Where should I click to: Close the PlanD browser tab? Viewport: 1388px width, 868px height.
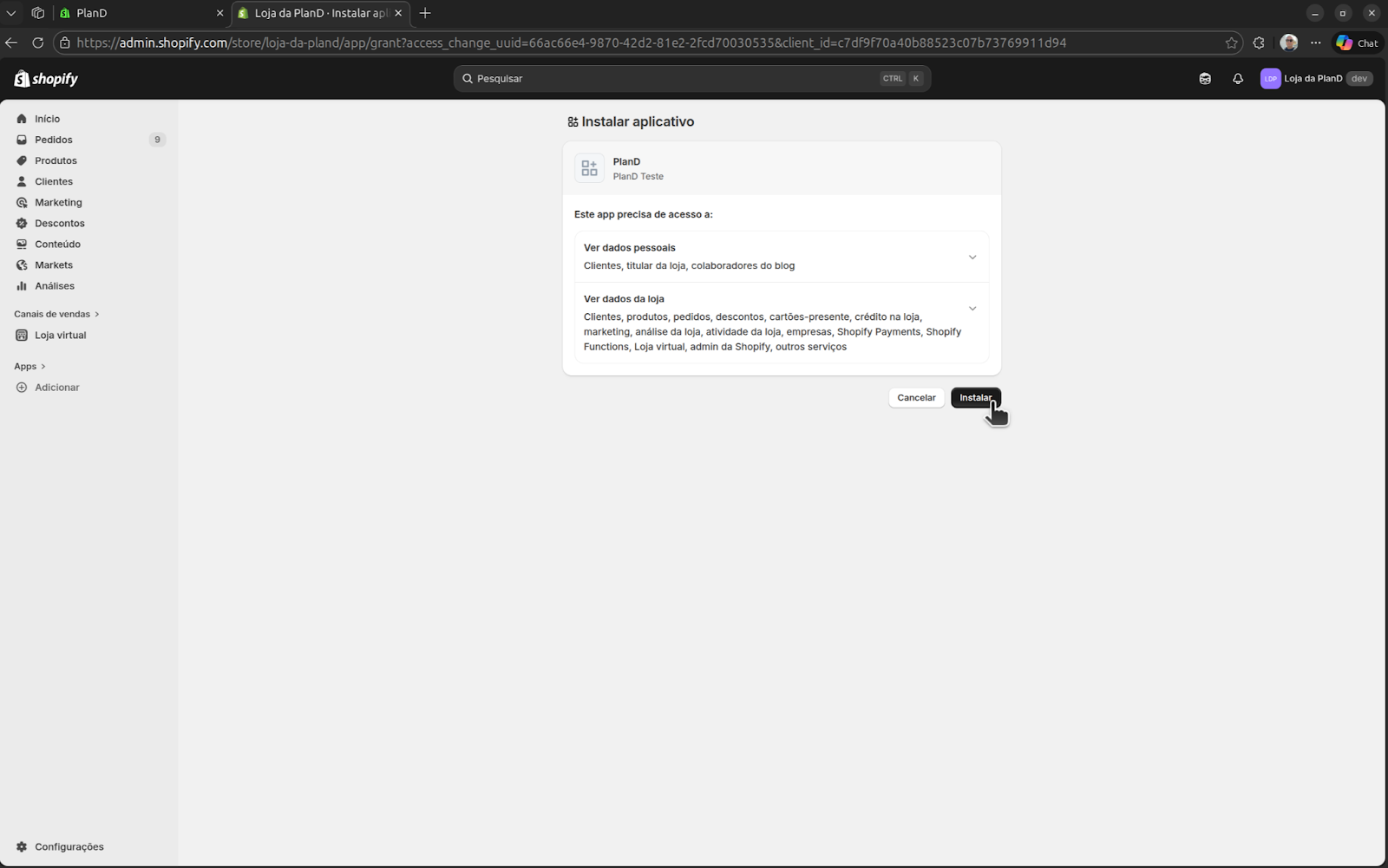coord(219,13)
